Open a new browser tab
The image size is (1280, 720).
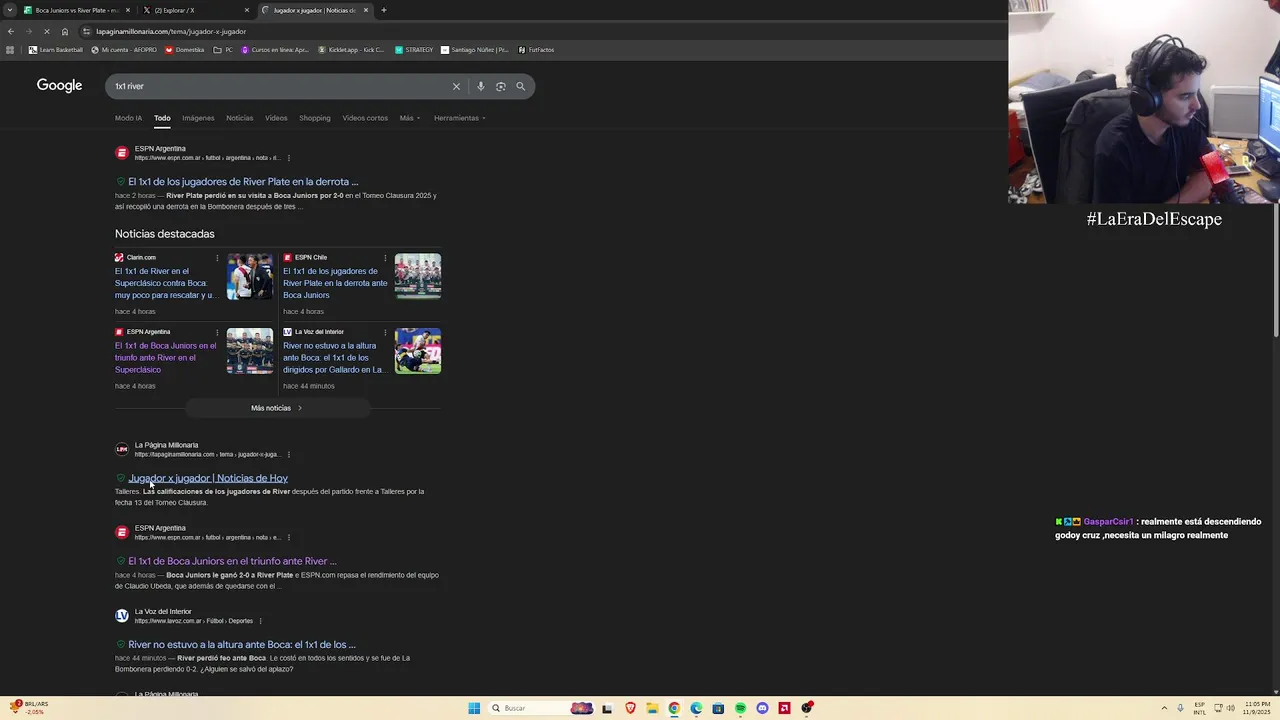click(x=383, y=10)
